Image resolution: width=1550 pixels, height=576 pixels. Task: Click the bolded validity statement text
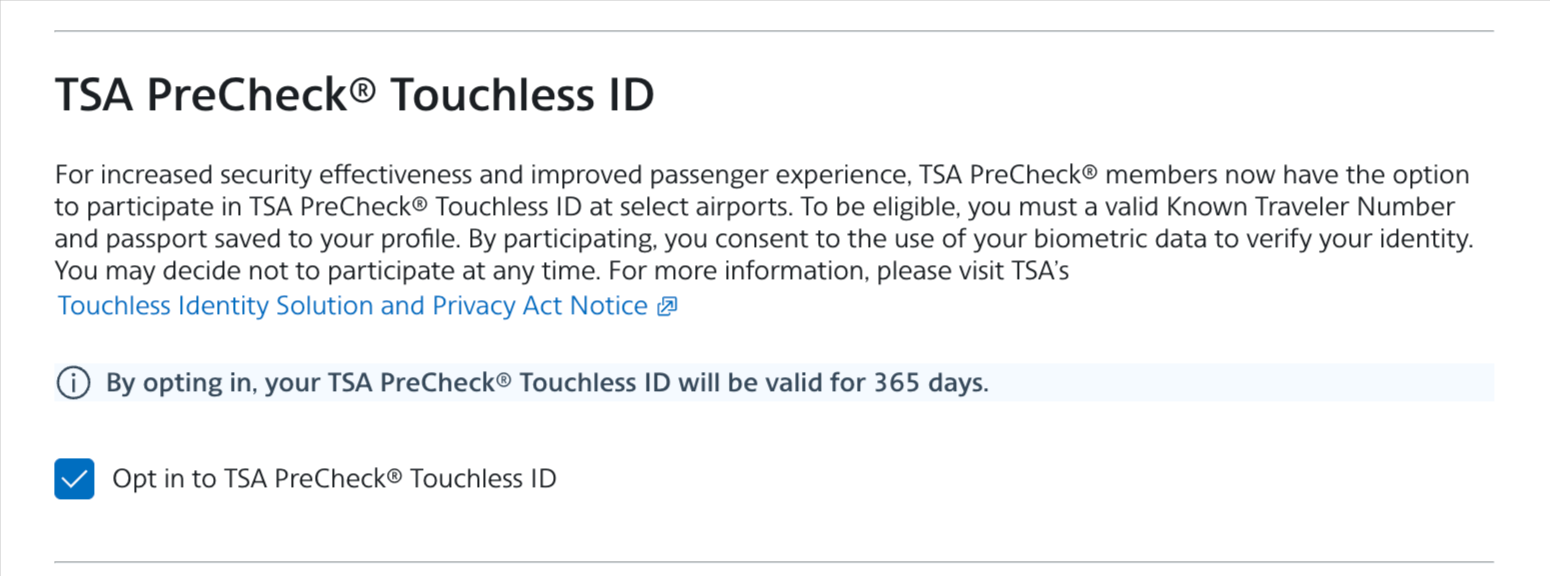pos(545,382)
